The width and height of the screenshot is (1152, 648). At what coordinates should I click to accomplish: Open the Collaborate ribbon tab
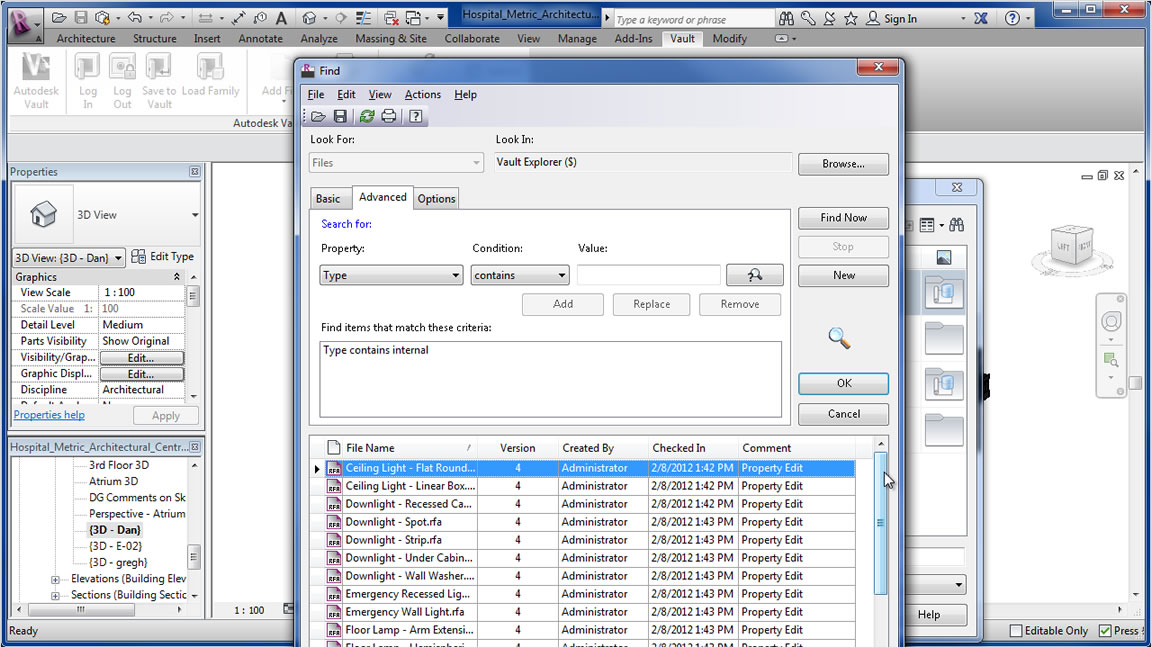pyautogui.click(x=472, y=38)
